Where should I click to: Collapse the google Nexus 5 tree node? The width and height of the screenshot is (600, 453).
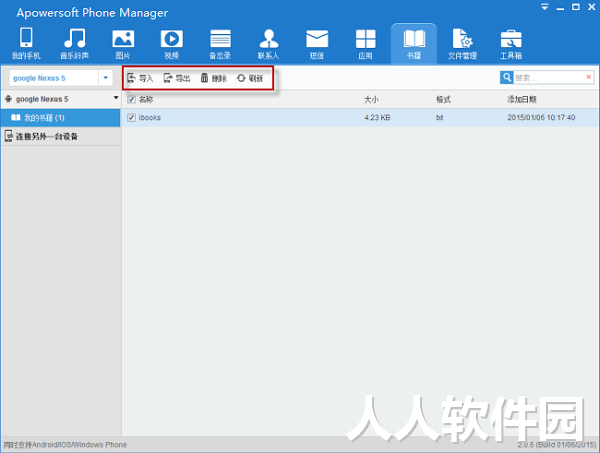point(116,98)
